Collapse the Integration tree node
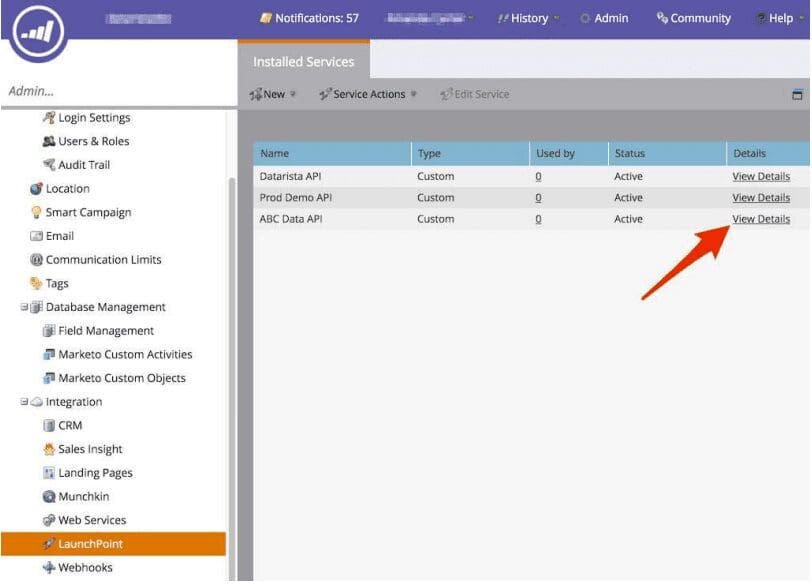Image resolution: width=812 pixels, height=584 pixels. coord(24,402)
